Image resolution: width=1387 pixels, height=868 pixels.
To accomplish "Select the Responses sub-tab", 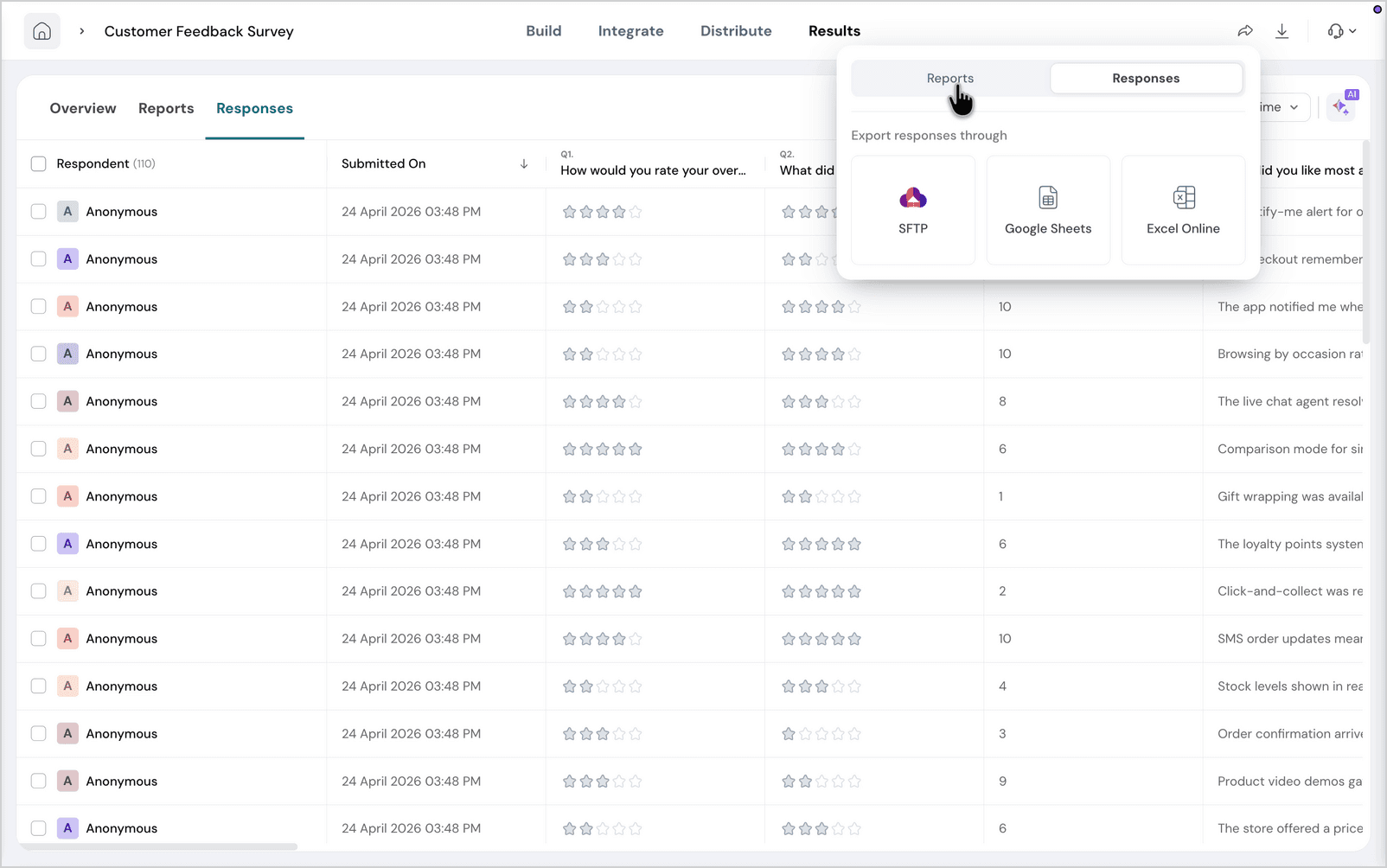I will tap(254, 108).
